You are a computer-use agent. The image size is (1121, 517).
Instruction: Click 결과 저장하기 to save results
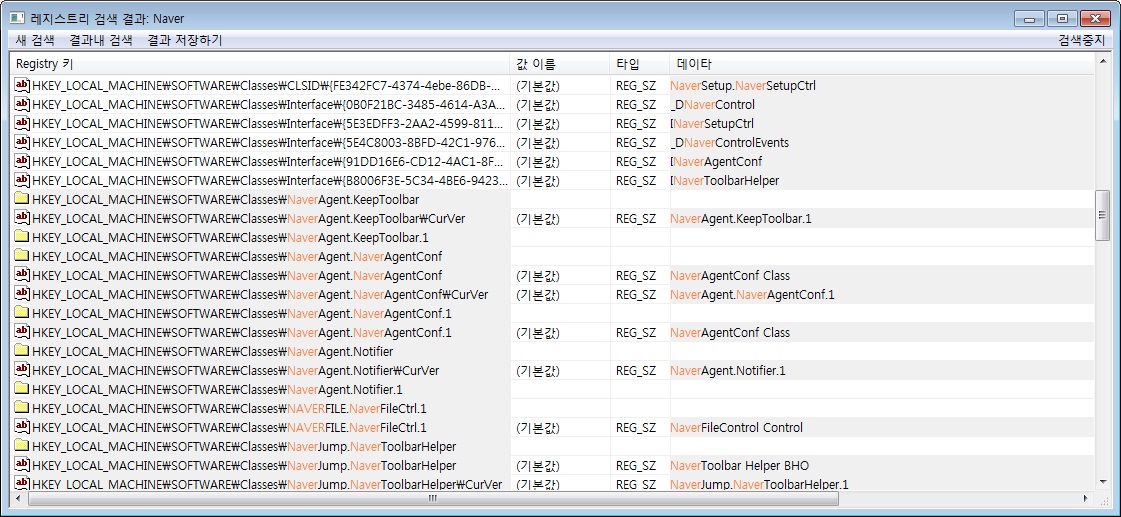(184, 40)
